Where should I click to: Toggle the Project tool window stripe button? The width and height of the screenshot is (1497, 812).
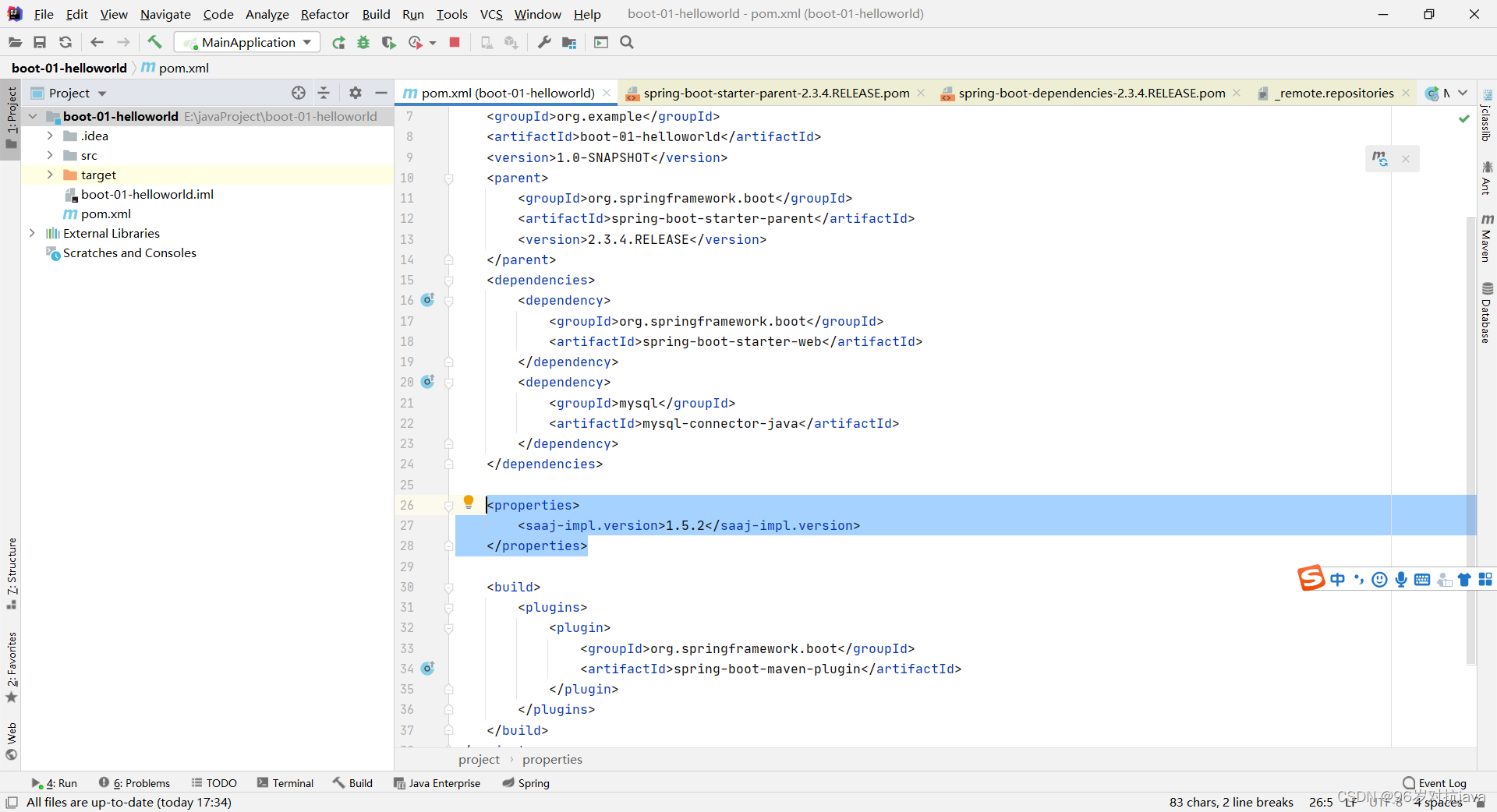(11, 119)
